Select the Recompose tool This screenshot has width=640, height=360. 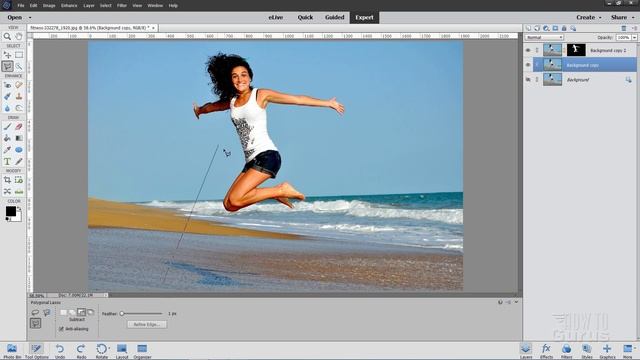[19, 180]
